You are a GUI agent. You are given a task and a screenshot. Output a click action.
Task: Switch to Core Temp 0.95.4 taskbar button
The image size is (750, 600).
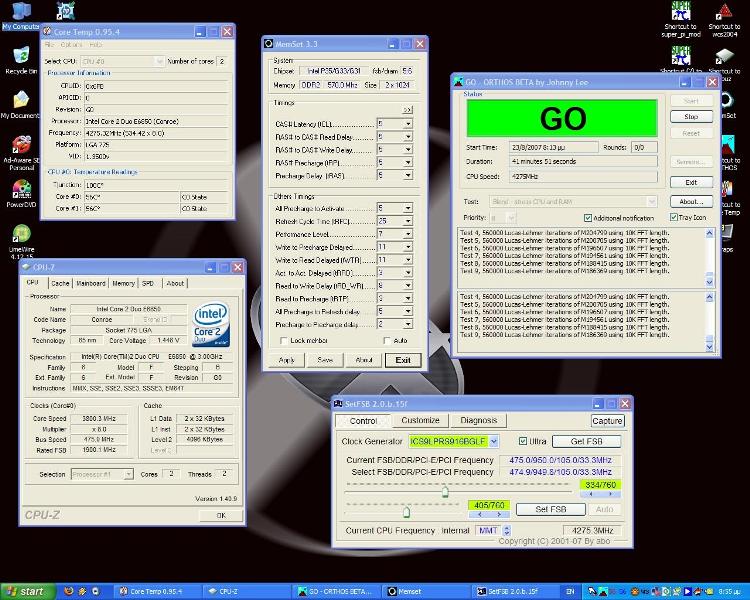(156, 591)
